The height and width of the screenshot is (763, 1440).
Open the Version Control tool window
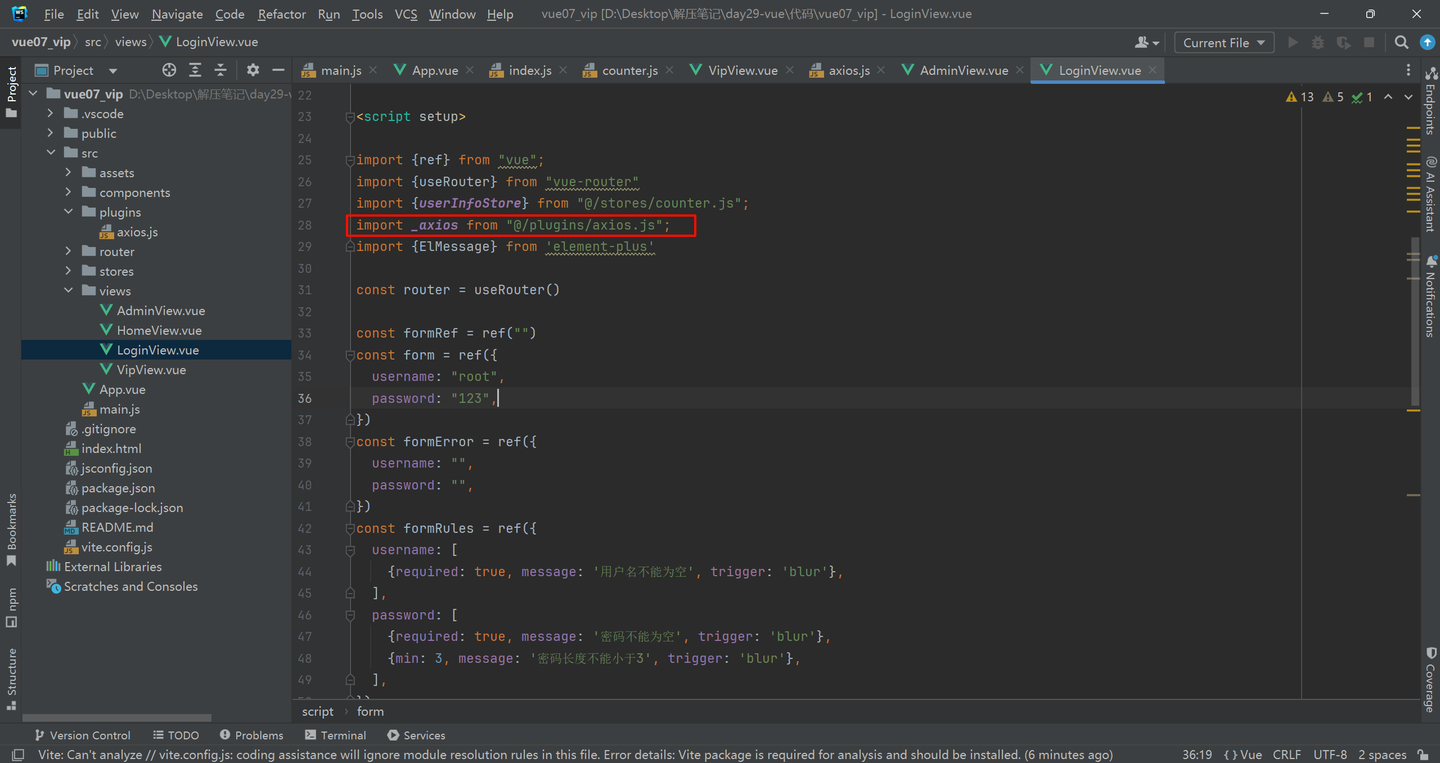pos(82,735)
